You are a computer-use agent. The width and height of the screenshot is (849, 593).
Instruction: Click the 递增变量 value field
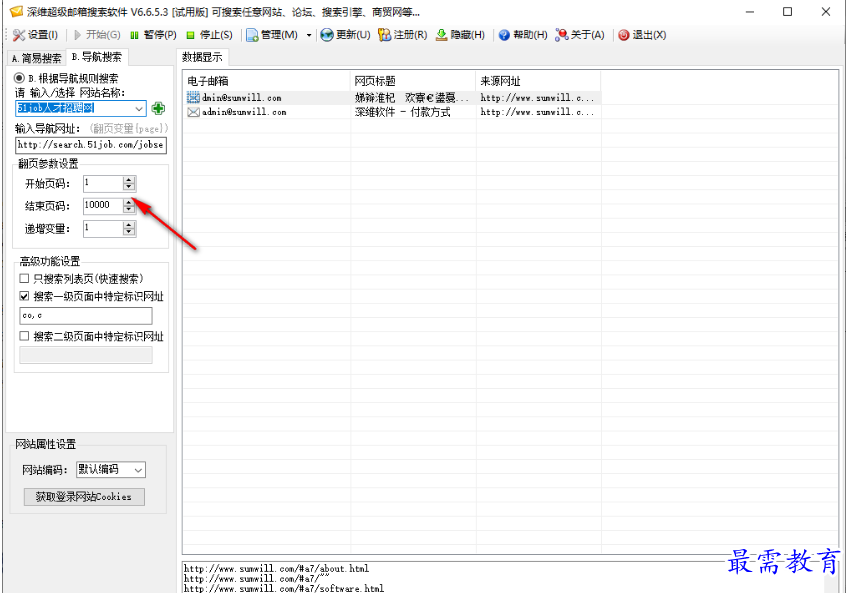tap(103, 228)
